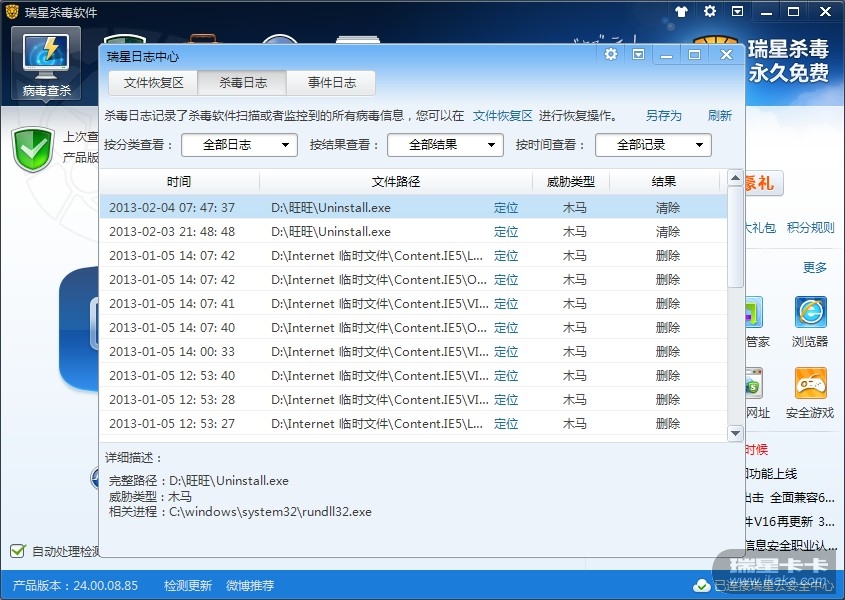845x600 pixels.
Task: Click 定位 for 2013-01-05 12:53:27 row
Action: click(x=505, y=424)
